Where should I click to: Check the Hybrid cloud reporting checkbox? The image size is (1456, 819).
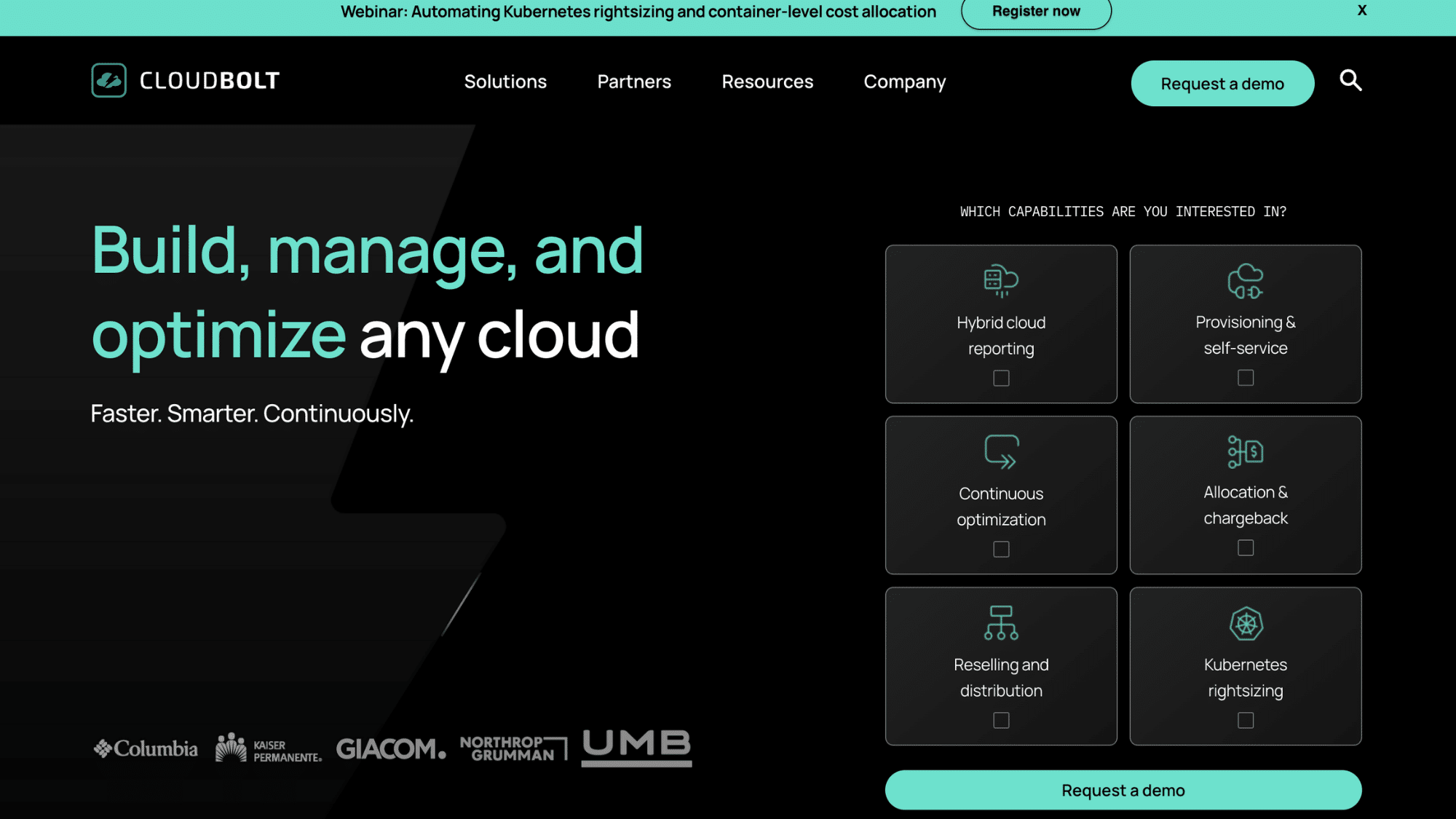point(1001,378)
